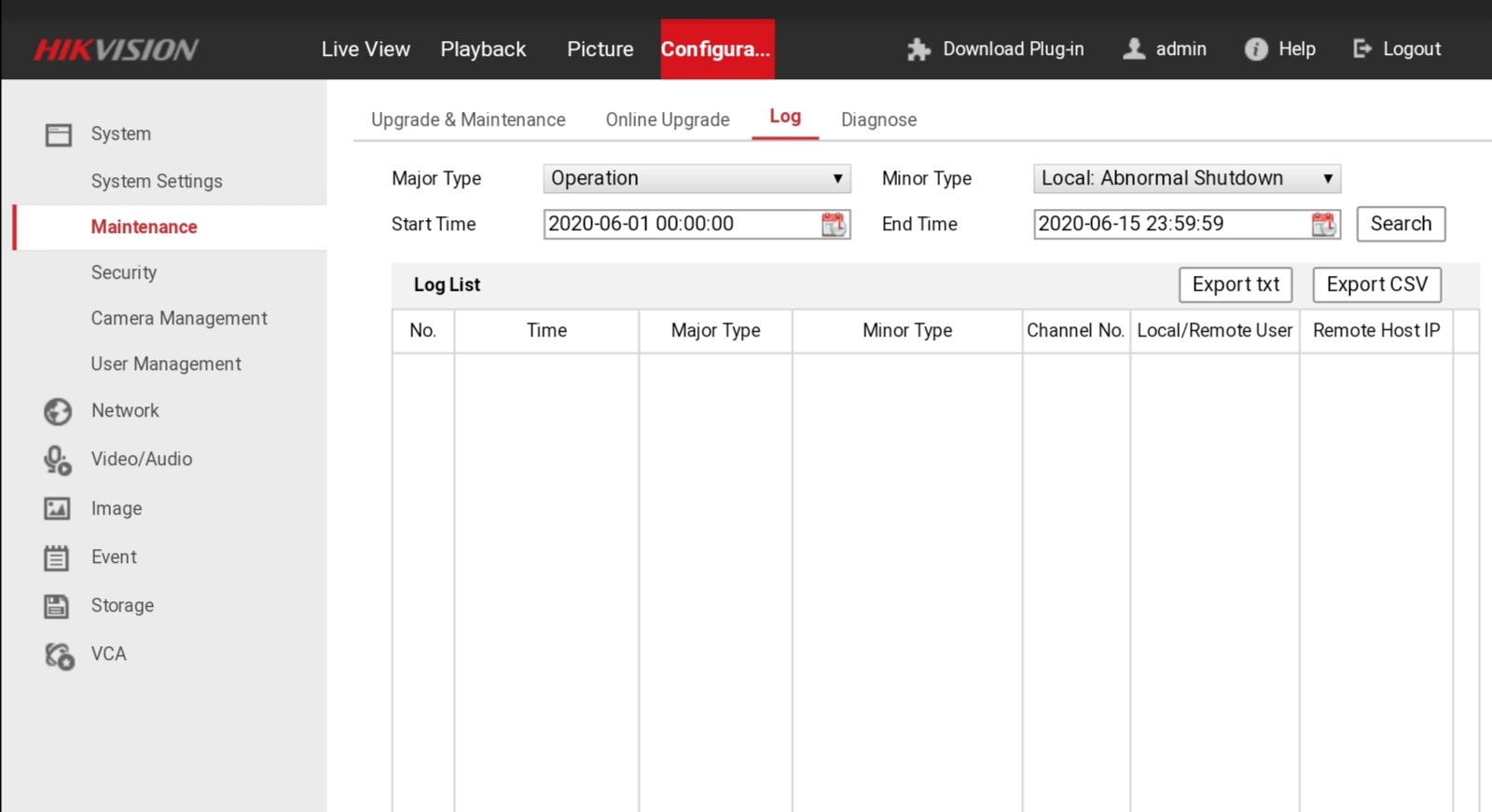This screenshot has width=1492, height=812.
Task: Open the Major Type dropdown
Action: (x=697, y=178)
